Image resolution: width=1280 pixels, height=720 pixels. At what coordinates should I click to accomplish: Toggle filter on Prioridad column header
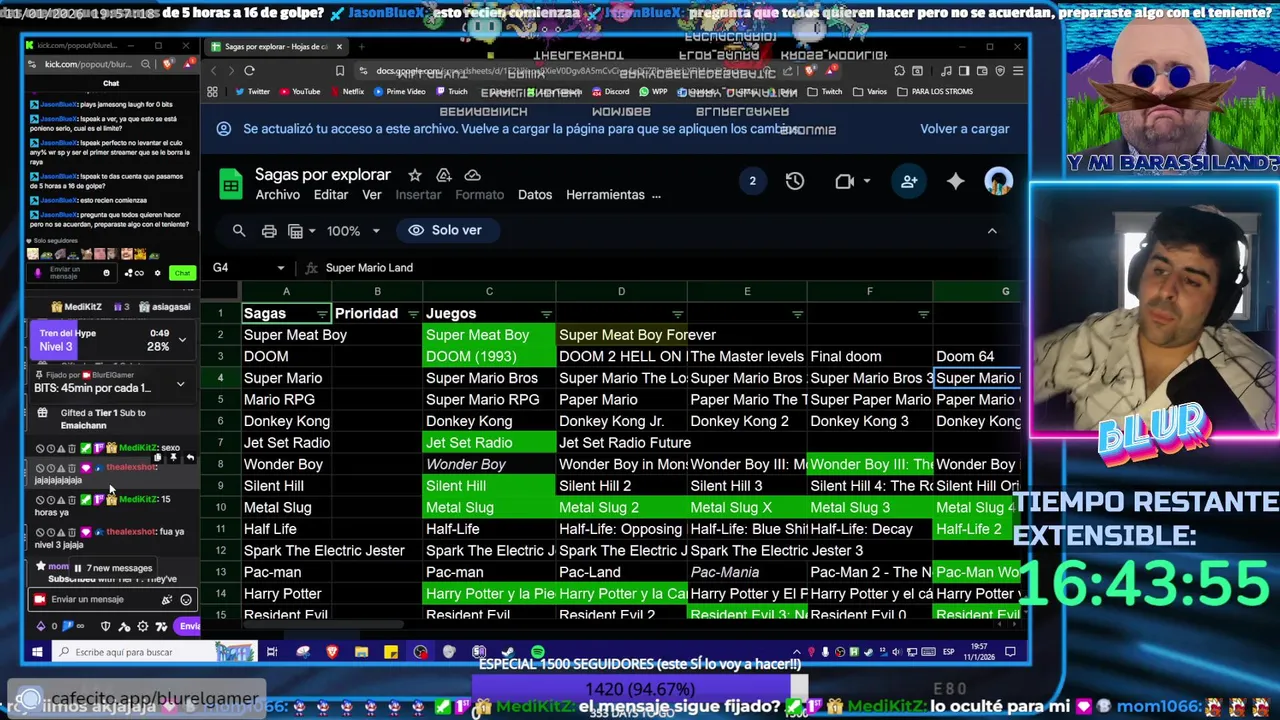click(413, 314)
